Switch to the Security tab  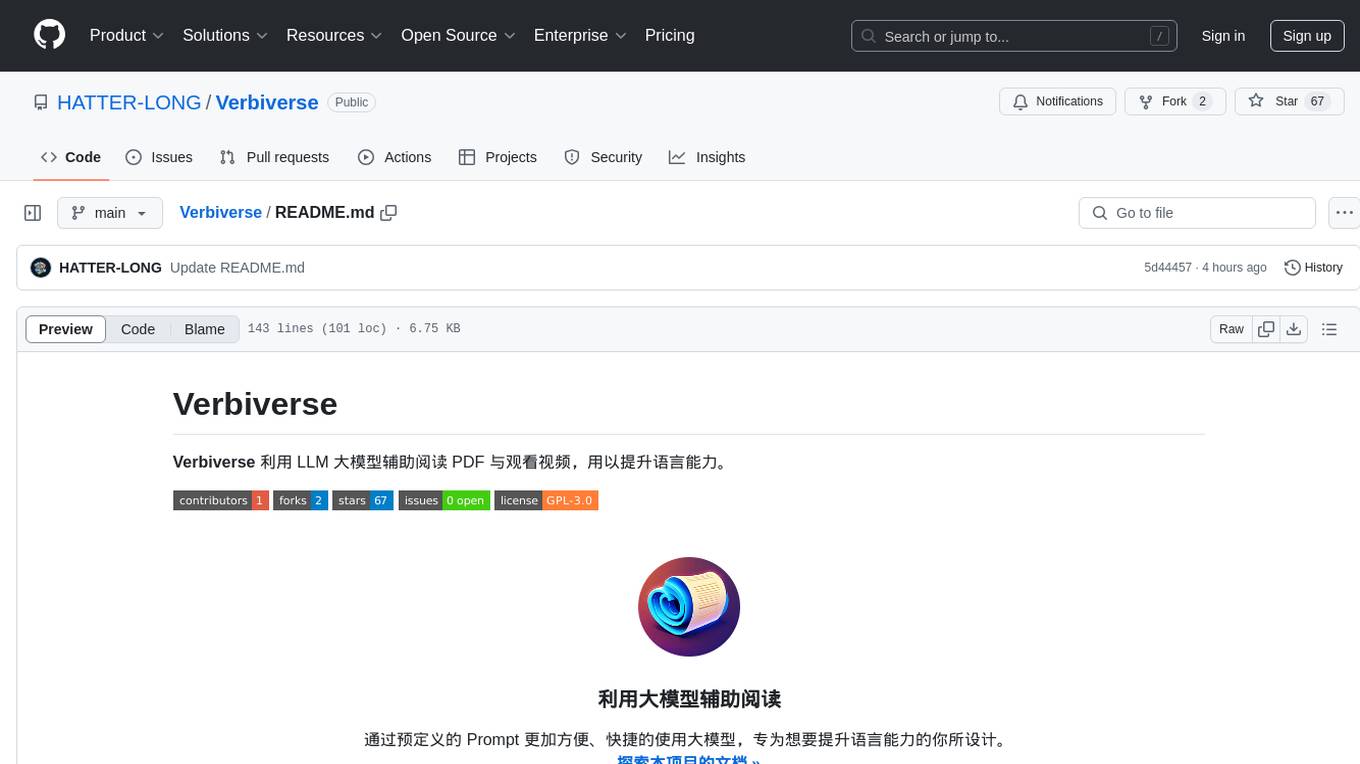coord(603,157)
